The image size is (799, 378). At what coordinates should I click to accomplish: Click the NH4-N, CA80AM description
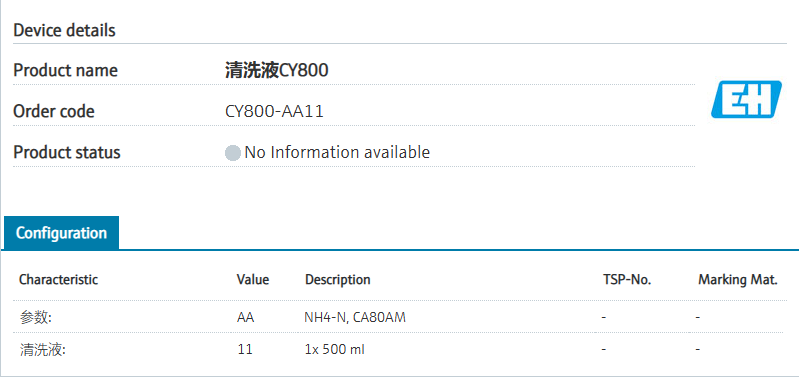[355, 318]
